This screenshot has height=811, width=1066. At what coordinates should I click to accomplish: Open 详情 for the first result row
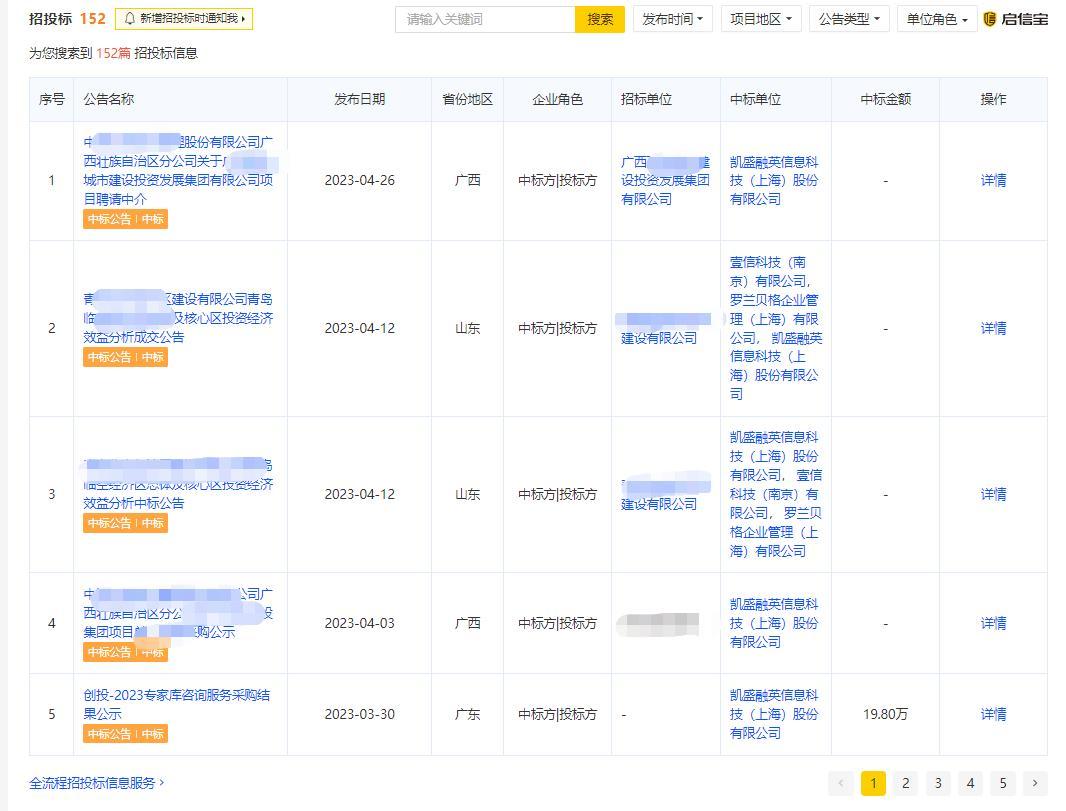coord(991,180)
